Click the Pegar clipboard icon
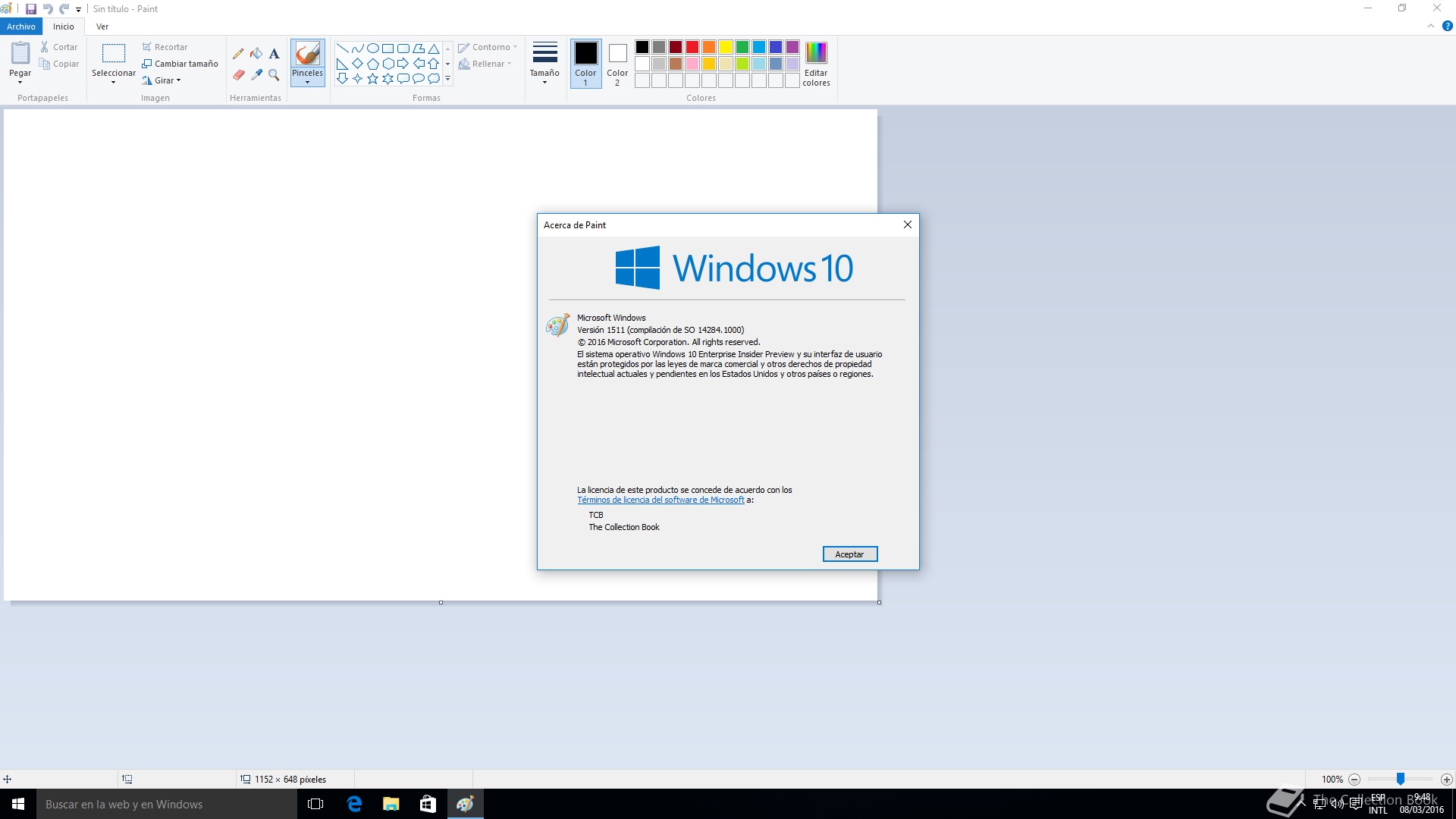The image size is (1456, 819). point(20,54)
